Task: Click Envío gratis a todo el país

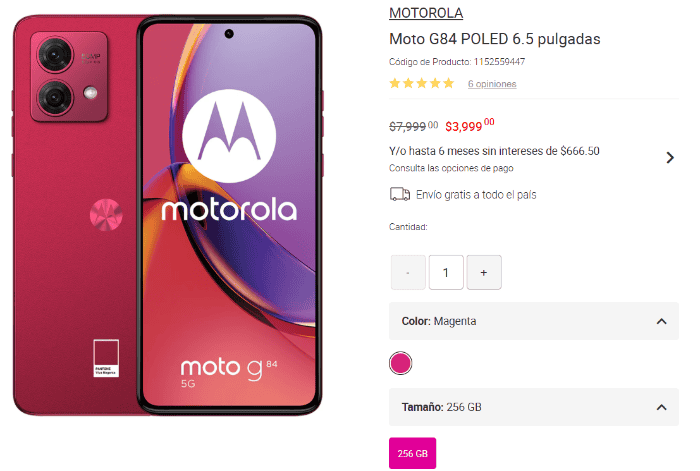Action: coord(476,195)
